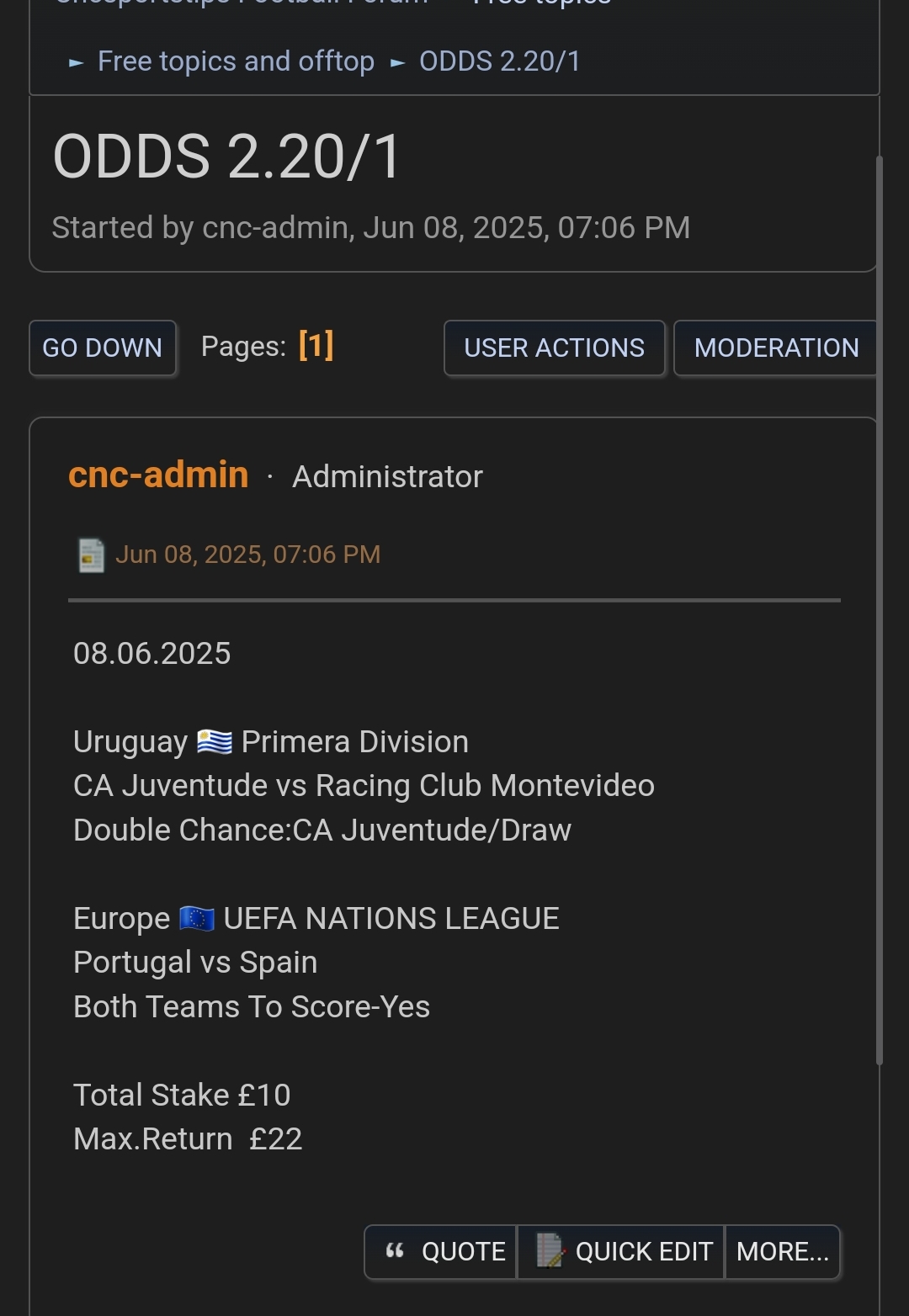Open ODDS 2.20/1 breadcrumb link
909x1316 pixels.
(500, 61)
